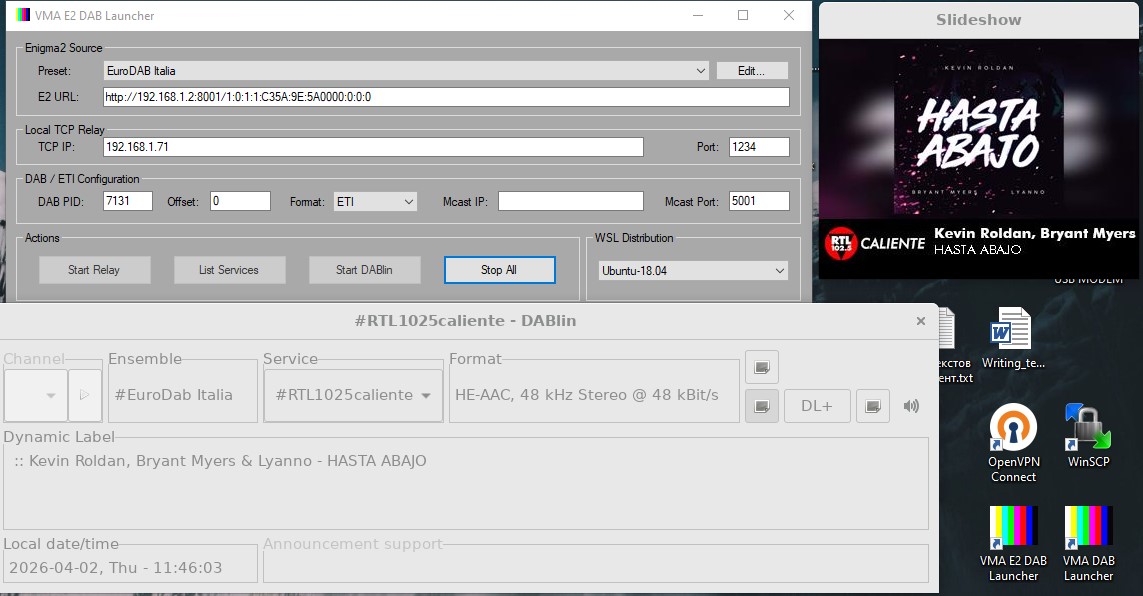Click the HASTA ABAJO caption under the artist
1143x596 pixels.
click(x=978, y=250)
